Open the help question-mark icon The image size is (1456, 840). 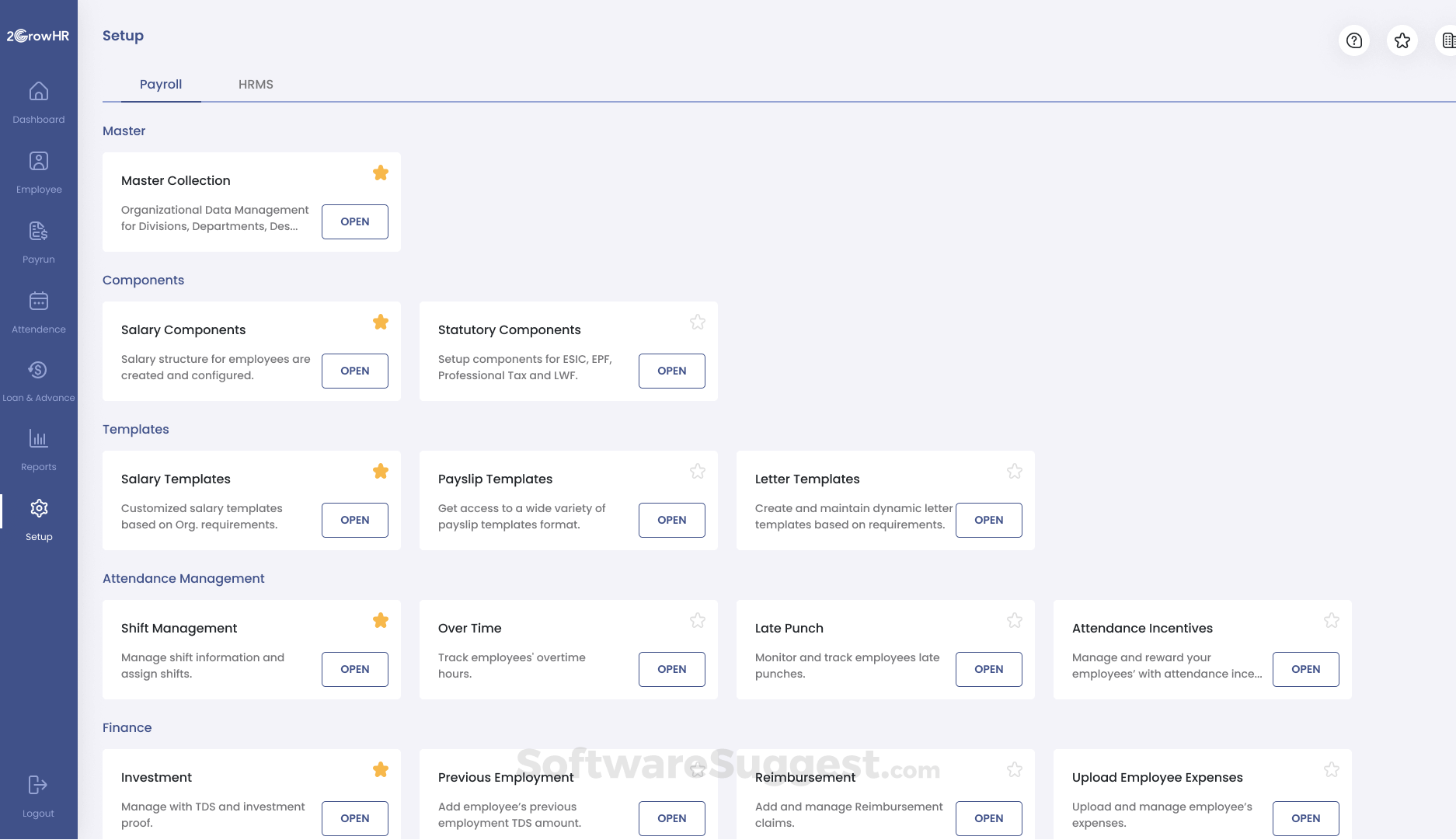(x=1353, y=40)
